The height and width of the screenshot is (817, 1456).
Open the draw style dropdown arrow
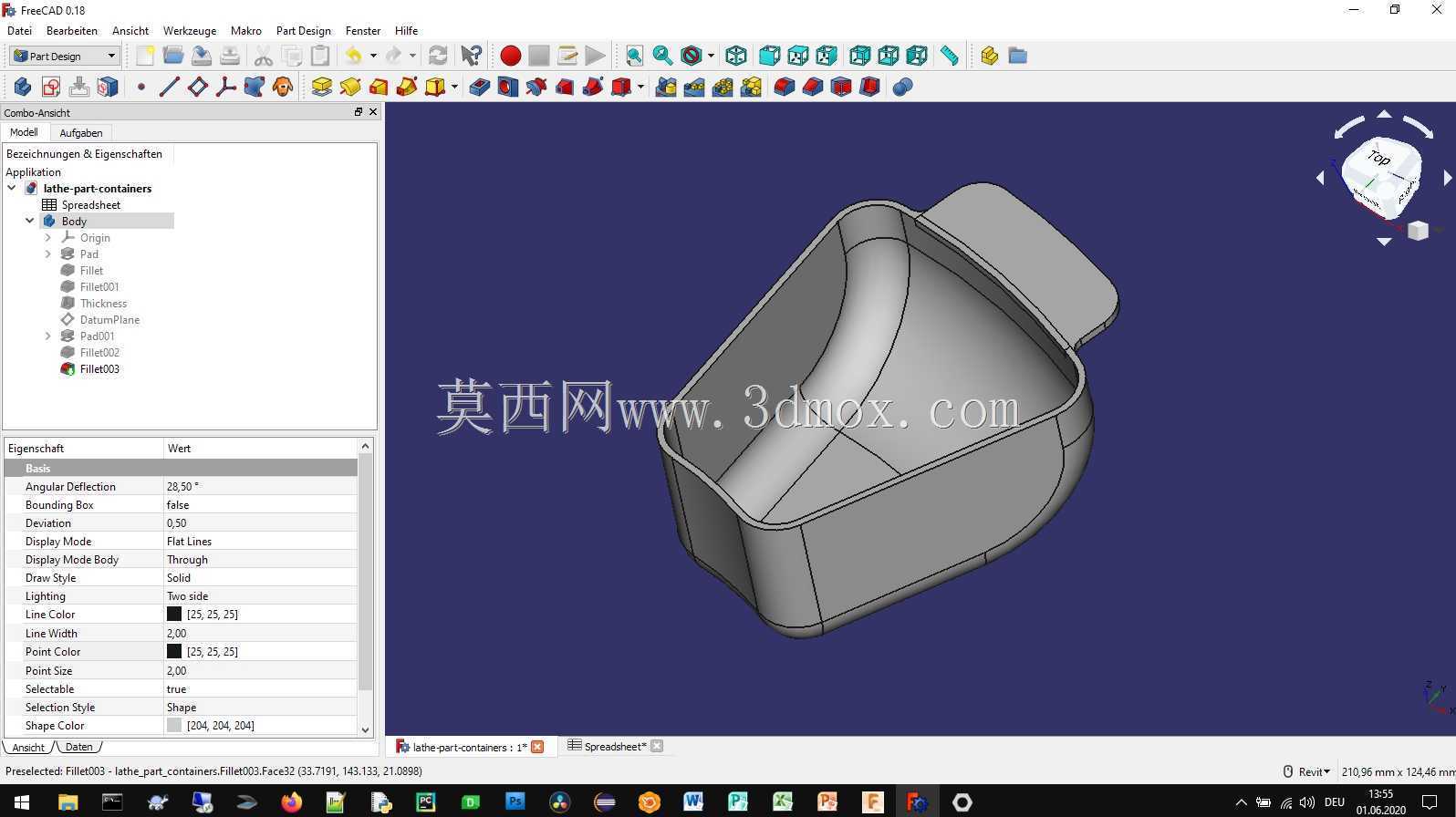(x=711, y=56)
